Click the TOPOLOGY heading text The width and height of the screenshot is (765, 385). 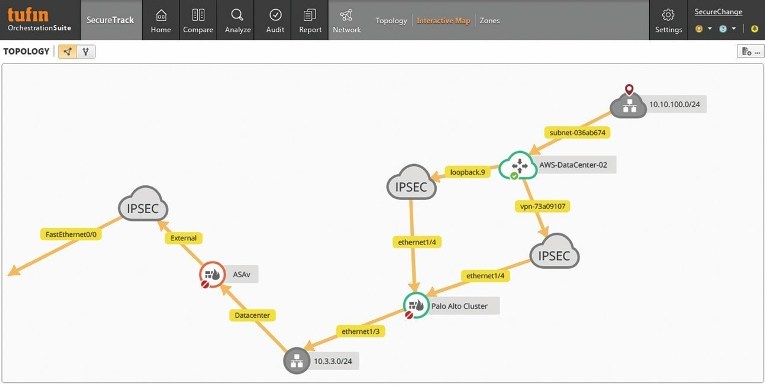(26, 51)
